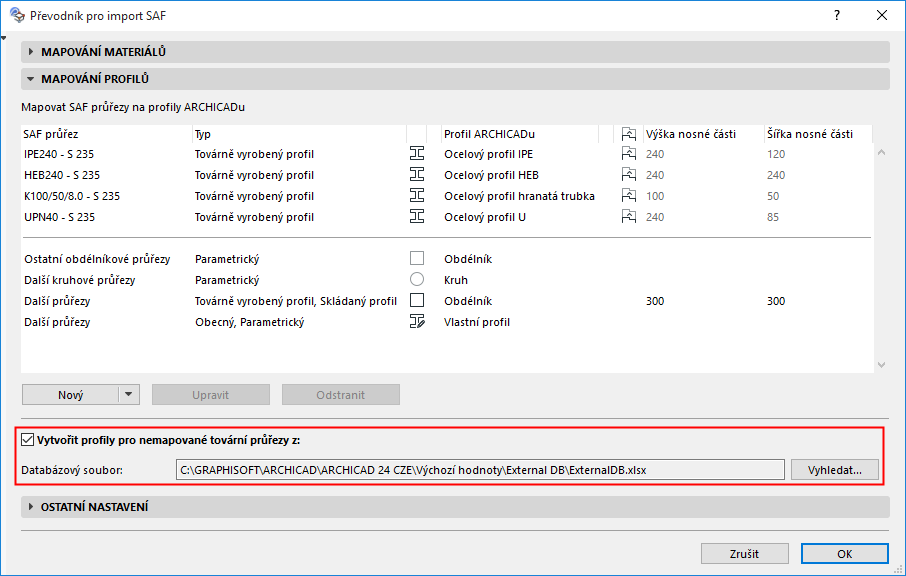Click the list scroll up arrow

(x=881, y=153)
